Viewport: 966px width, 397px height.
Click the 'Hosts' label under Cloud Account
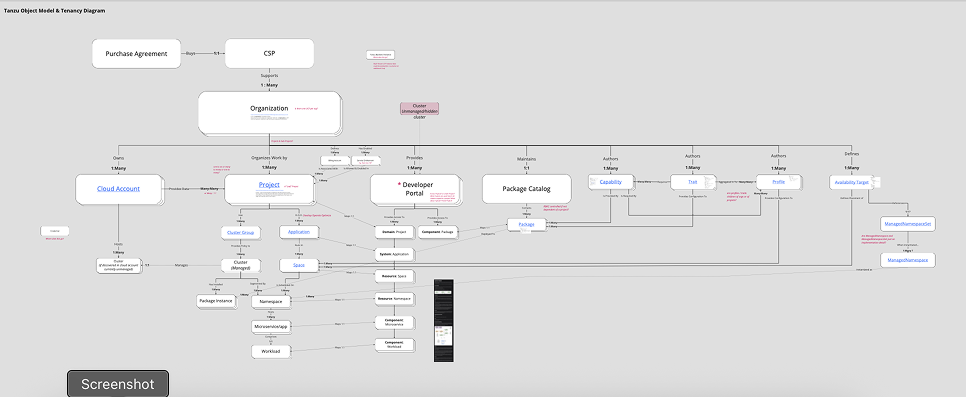[118, 244]
